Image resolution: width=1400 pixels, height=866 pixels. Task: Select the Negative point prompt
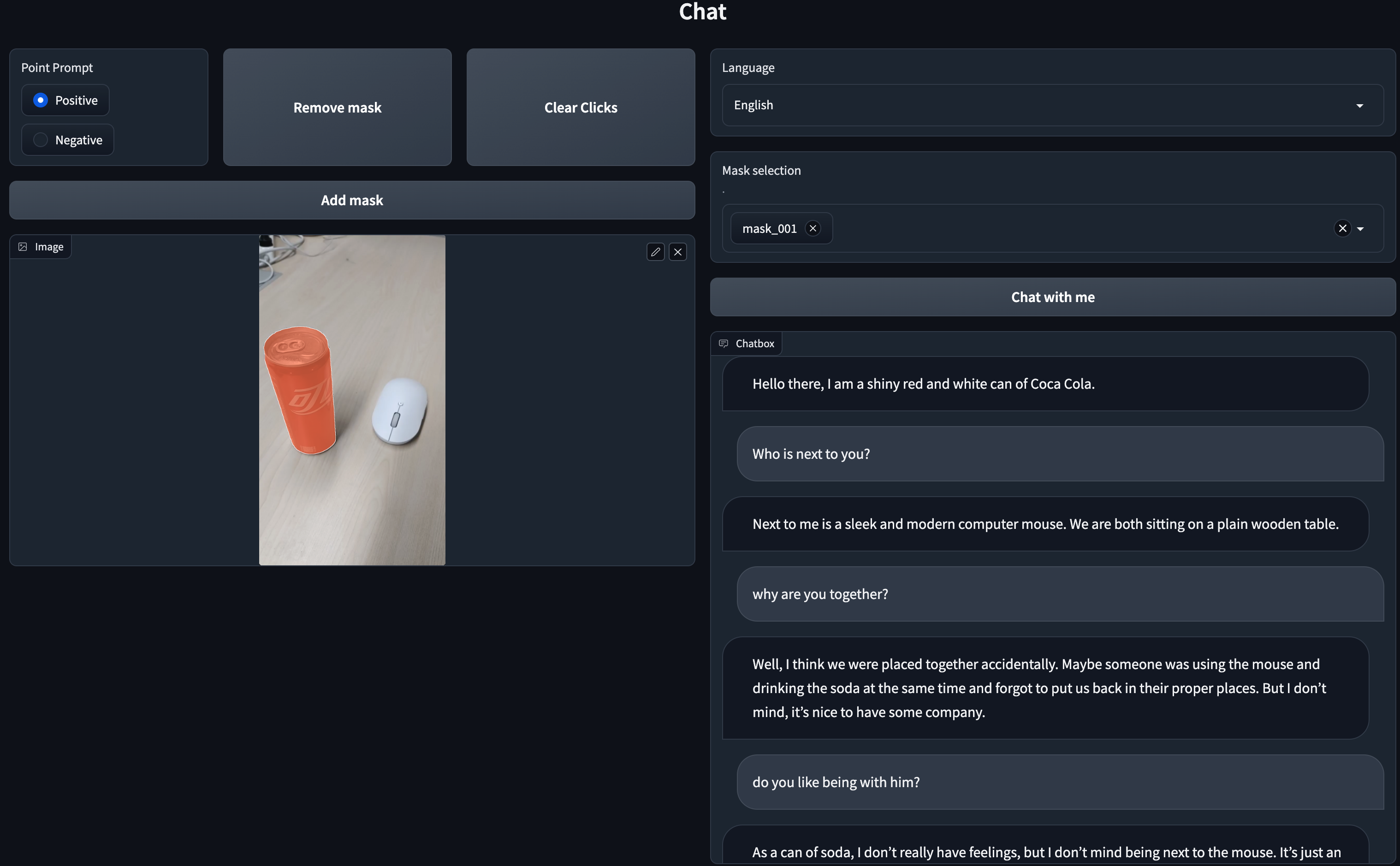click(41, 140)
